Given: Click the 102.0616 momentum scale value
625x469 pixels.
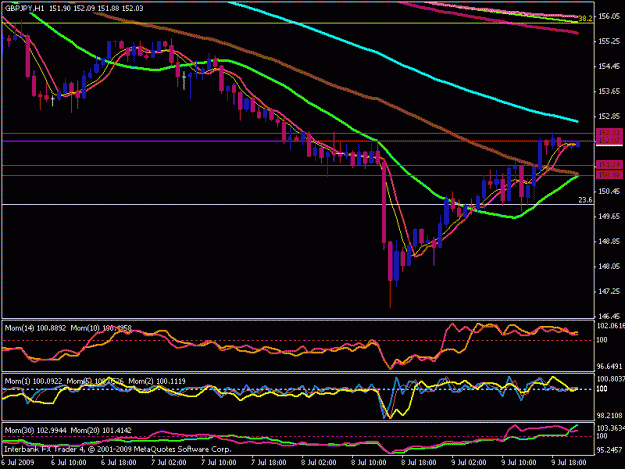Looking at the screenshot, I should pos(611,326).
